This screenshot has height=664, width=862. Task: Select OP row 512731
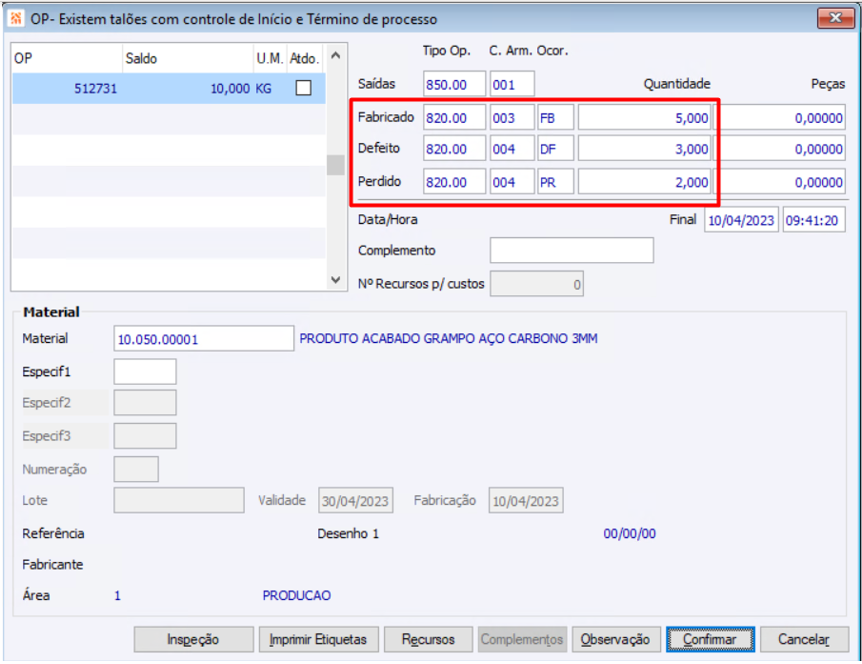[x=169, y=88]
